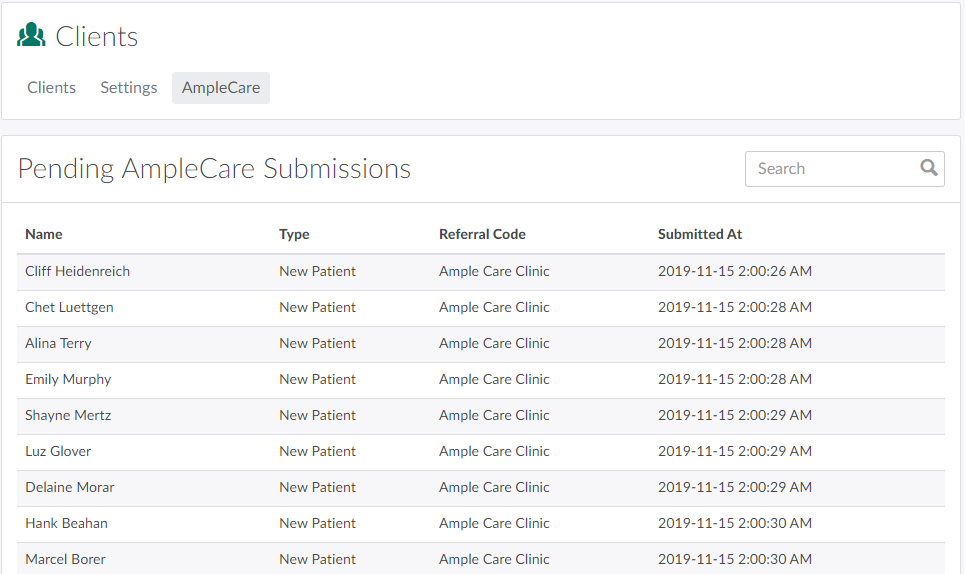Select the AmpleCare tab
Image resolution: width=965 pixels, height=574 pixels.
click(221, 88)
